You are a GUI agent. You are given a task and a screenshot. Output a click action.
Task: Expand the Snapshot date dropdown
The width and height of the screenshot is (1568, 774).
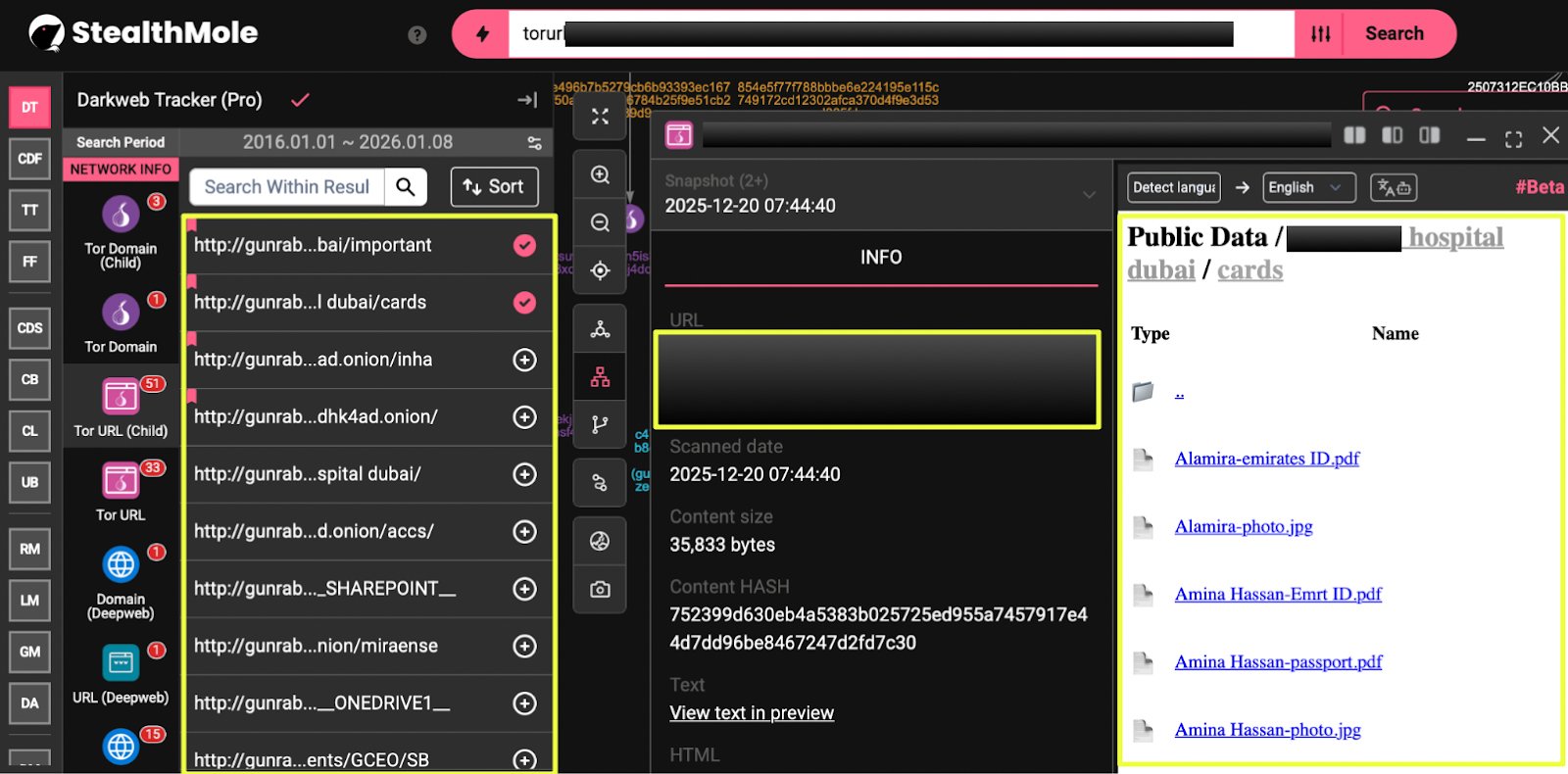click(1088, 194)
